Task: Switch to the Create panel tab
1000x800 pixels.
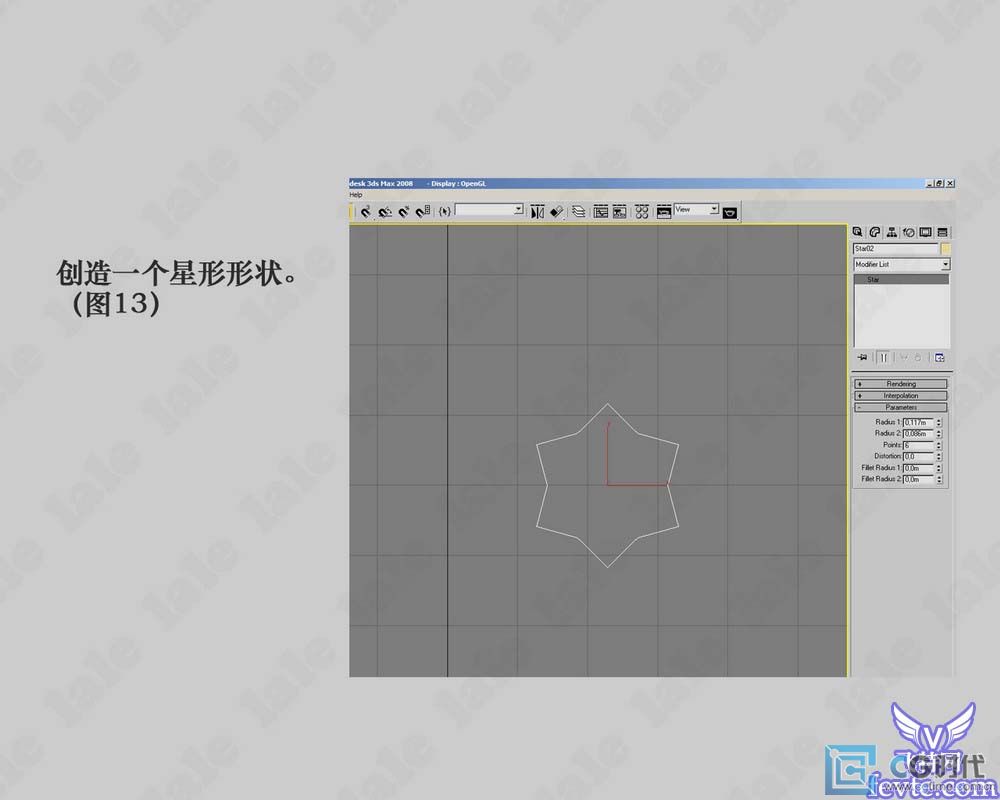Action: 858,232
